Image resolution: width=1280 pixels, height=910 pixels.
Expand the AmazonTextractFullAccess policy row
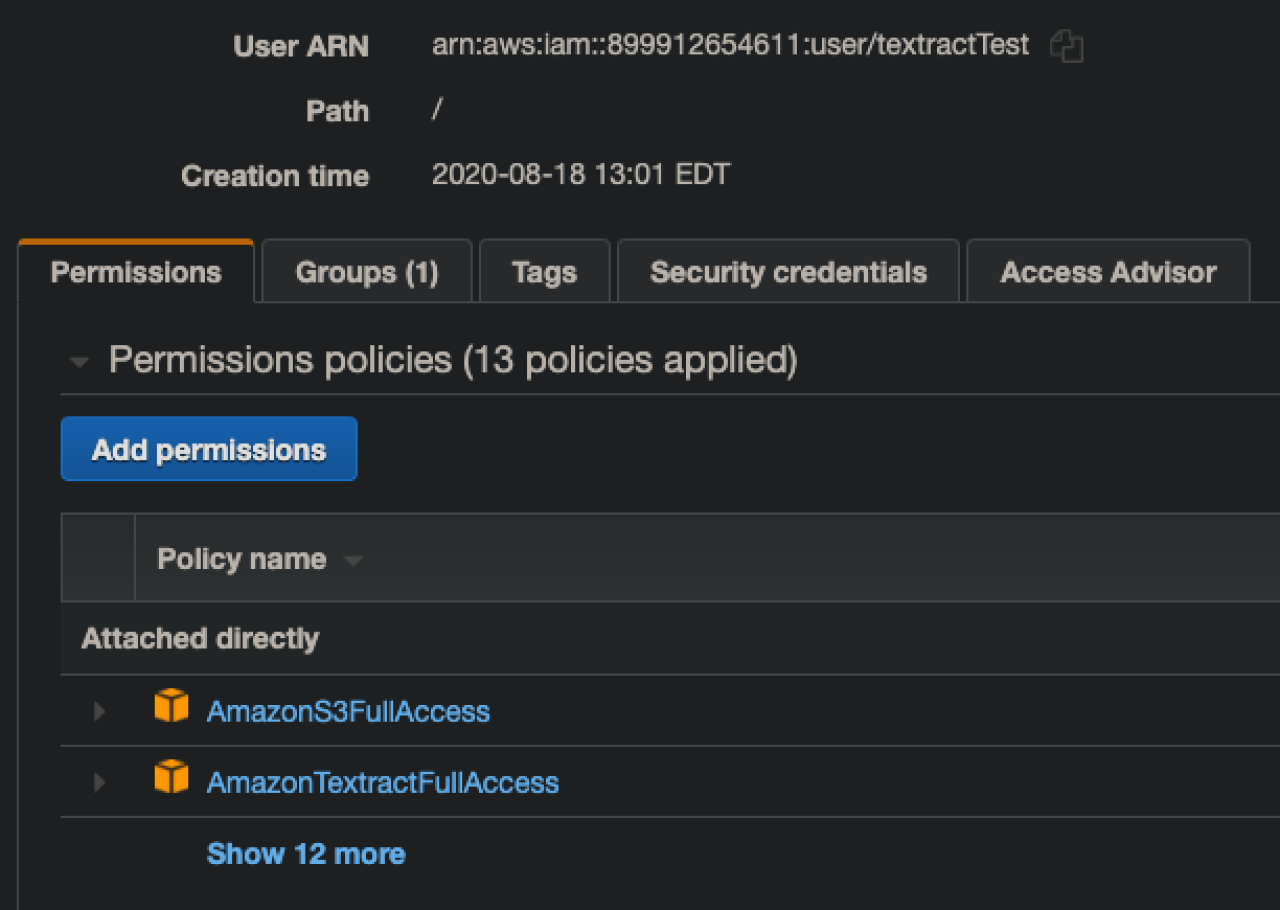tap(99, 782)
